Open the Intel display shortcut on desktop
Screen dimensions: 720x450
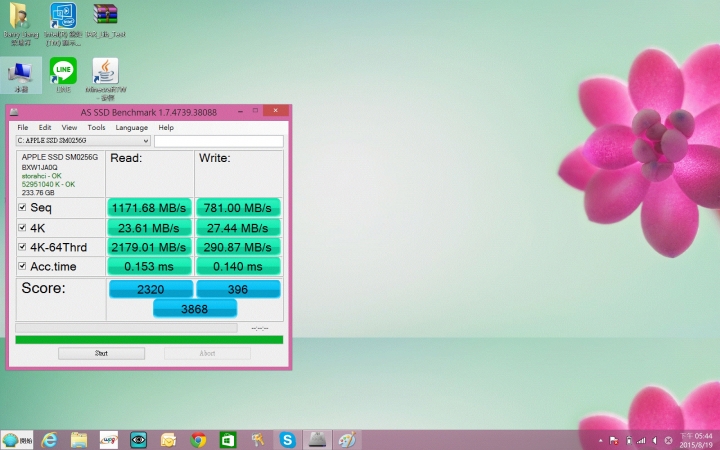pyautogui.click(x=63, y=23)
